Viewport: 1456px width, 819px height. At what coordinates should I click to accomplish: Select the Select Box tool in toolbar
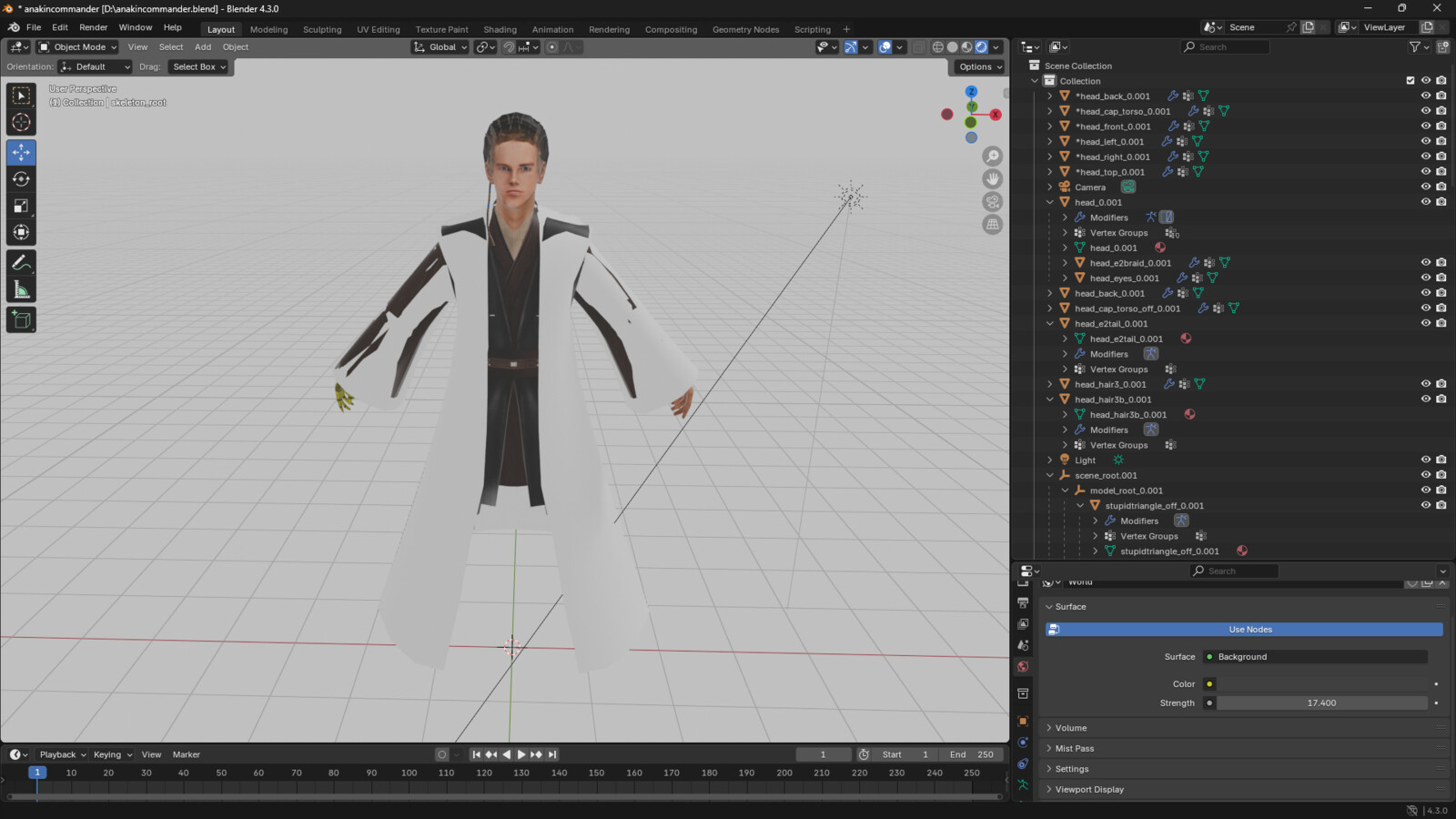click(21, 96)
